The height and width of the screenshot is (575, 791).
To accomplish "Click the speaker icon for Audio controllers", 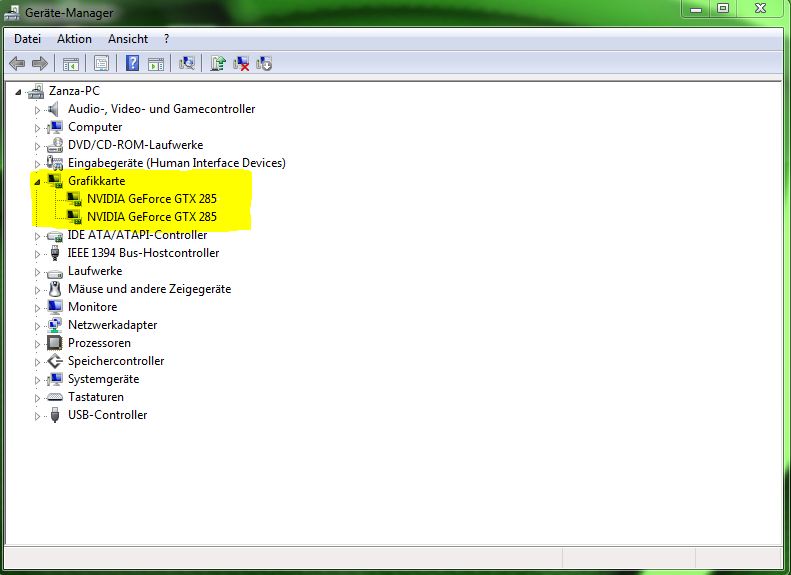I will [x=53, y=109].
